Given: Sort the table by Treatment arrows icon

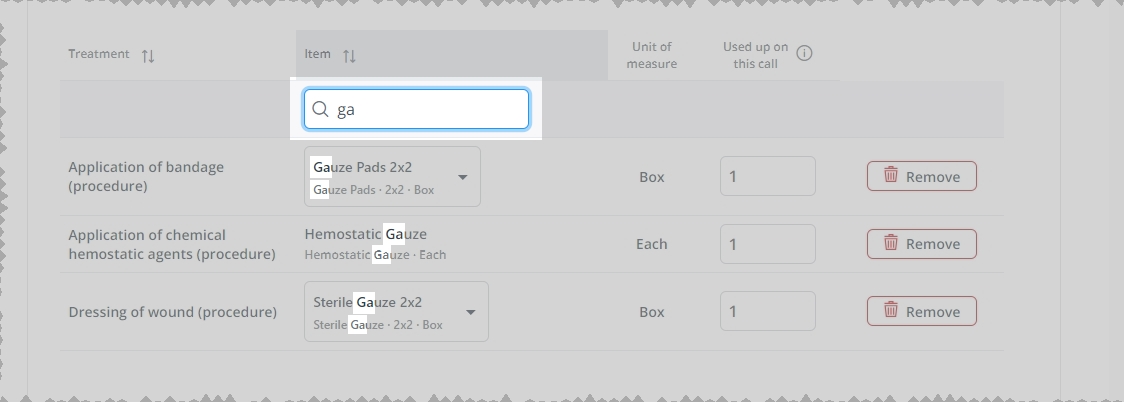Looking at the screenshot, I should [148, 56].
